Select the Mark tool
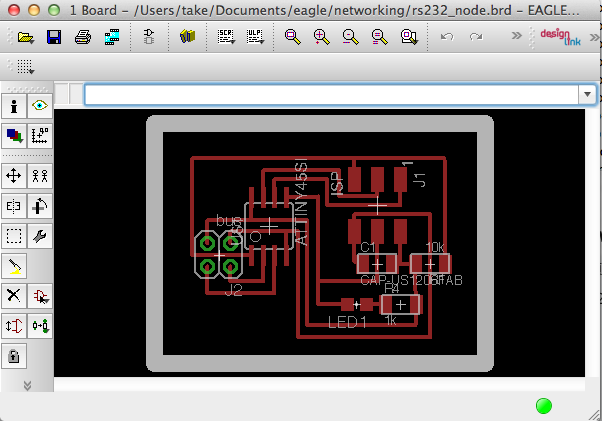Viewport: 602px width, 421px height. pyautogui.click(x=40, y=136)
